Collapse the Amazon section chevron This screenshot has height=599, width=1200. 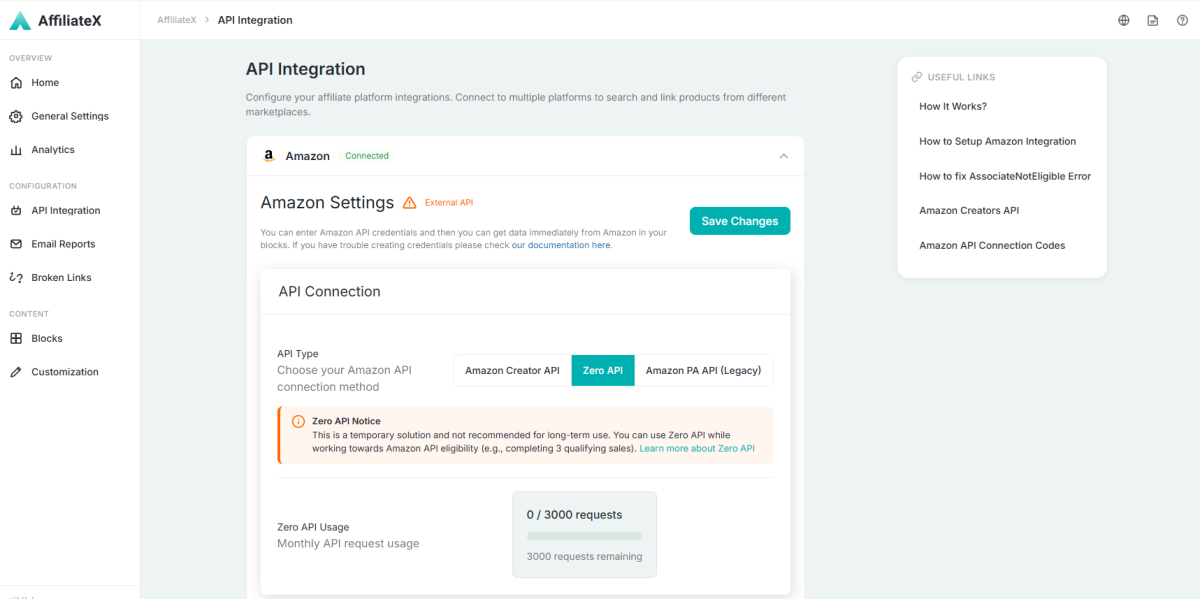point(783,156)
